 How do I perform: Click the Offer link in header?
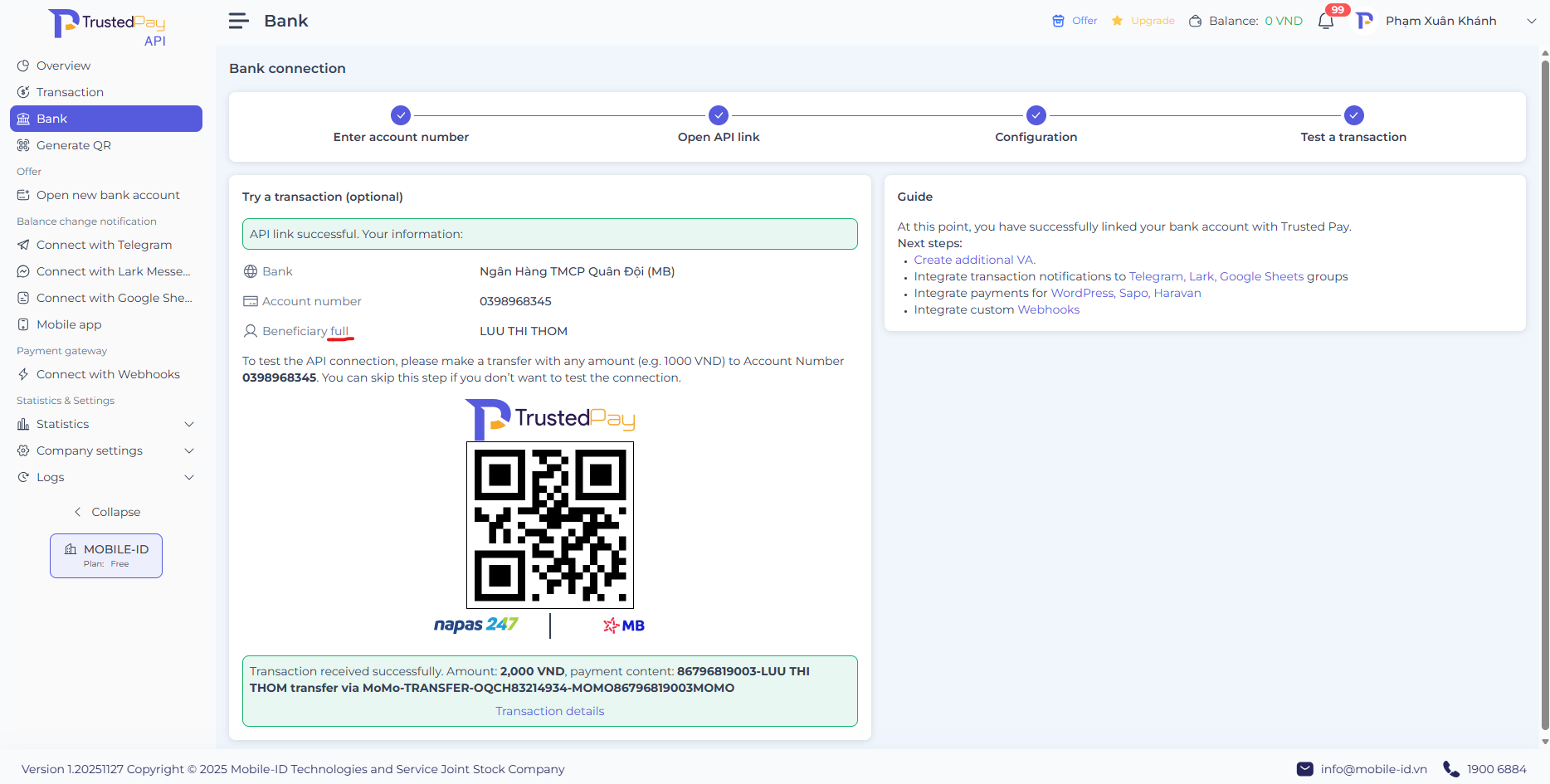coord(1085,21)
